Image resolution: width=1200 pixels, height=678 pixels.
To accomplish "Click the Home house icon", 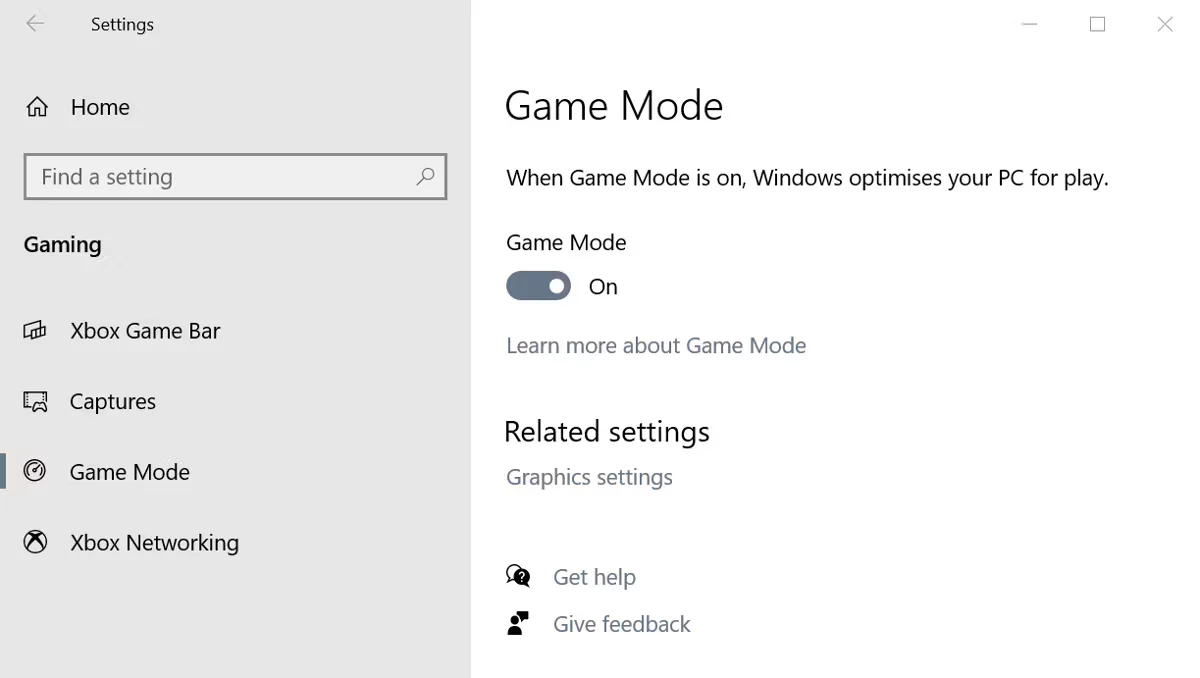I will pyautogui.click(x=37, y=107).
